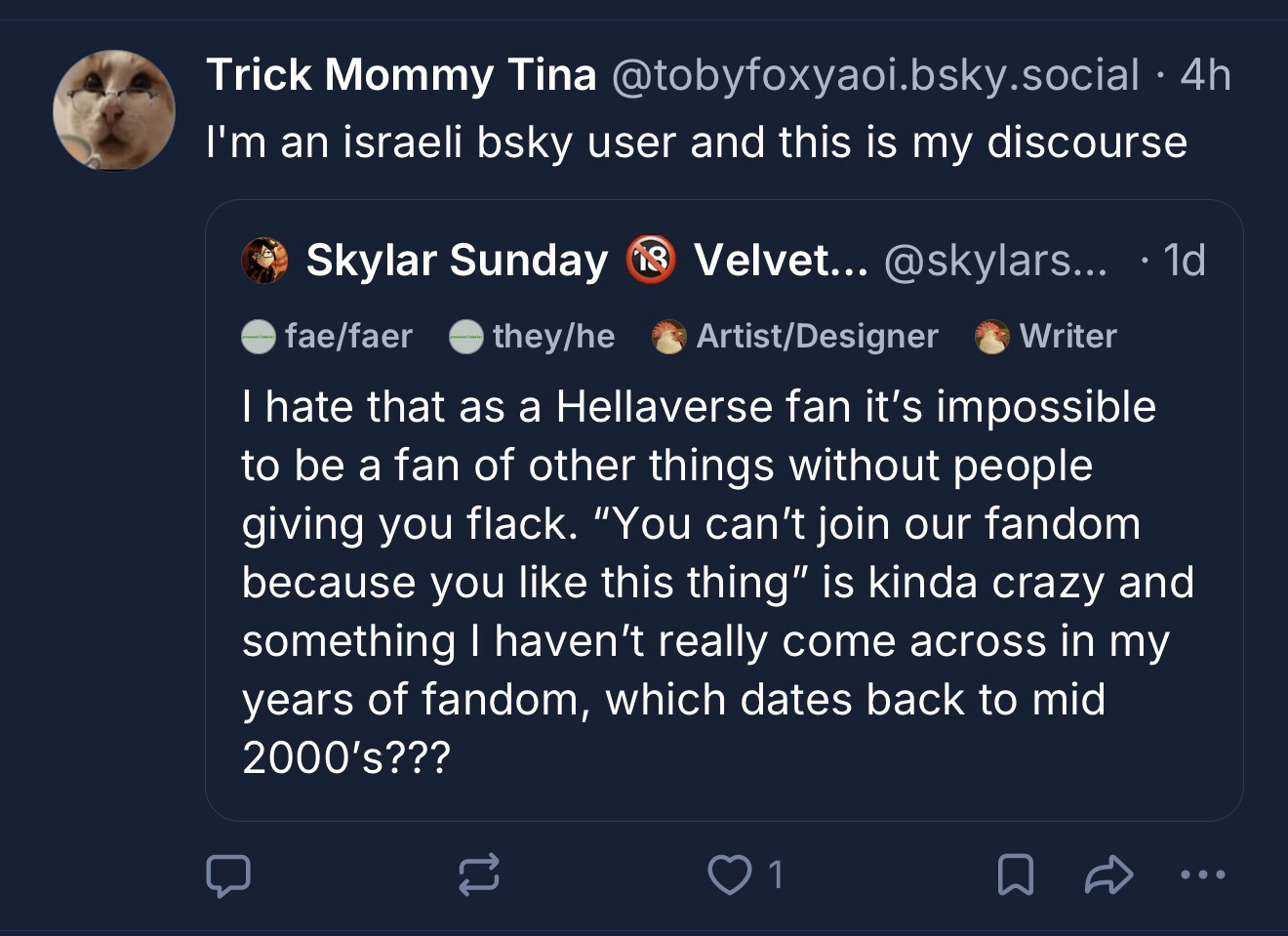Click the Skylar Sunday display name
This screenshot has width=1288, height=936.
pos(457,261)
